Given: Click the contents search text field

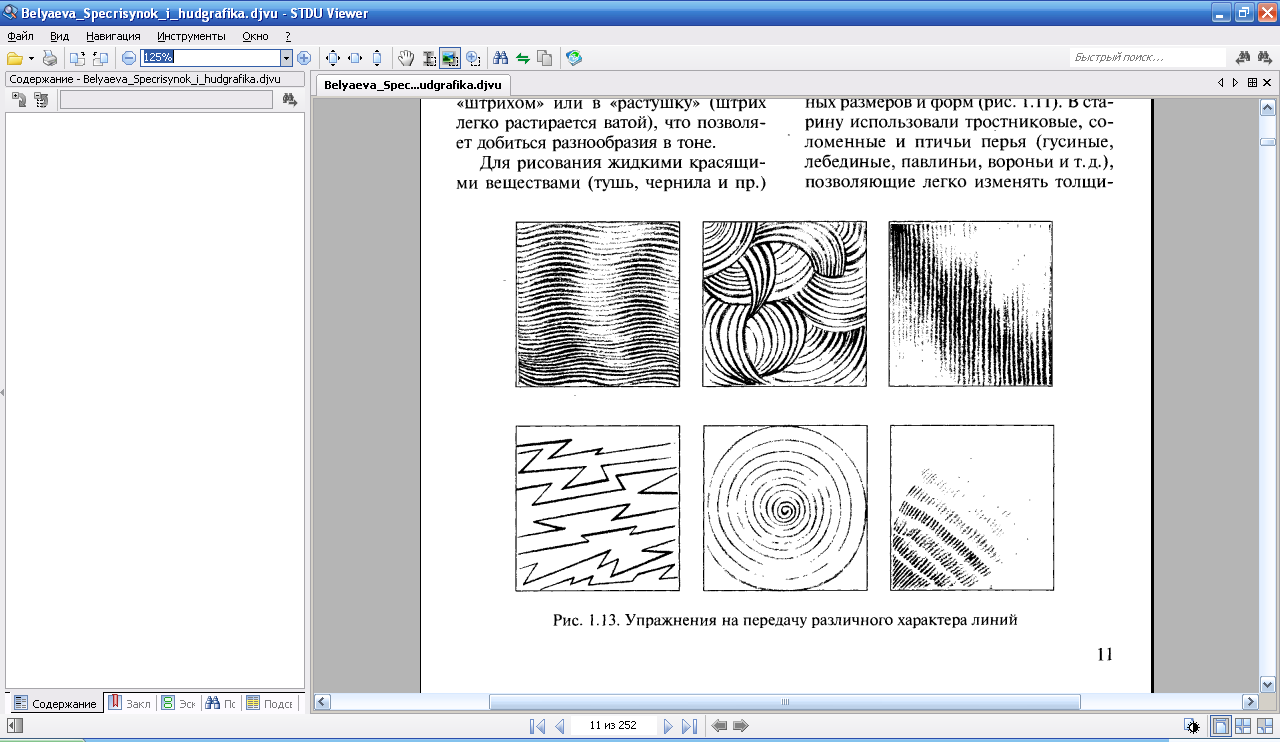Looking at the screenshot, I should tap(166, 99).
